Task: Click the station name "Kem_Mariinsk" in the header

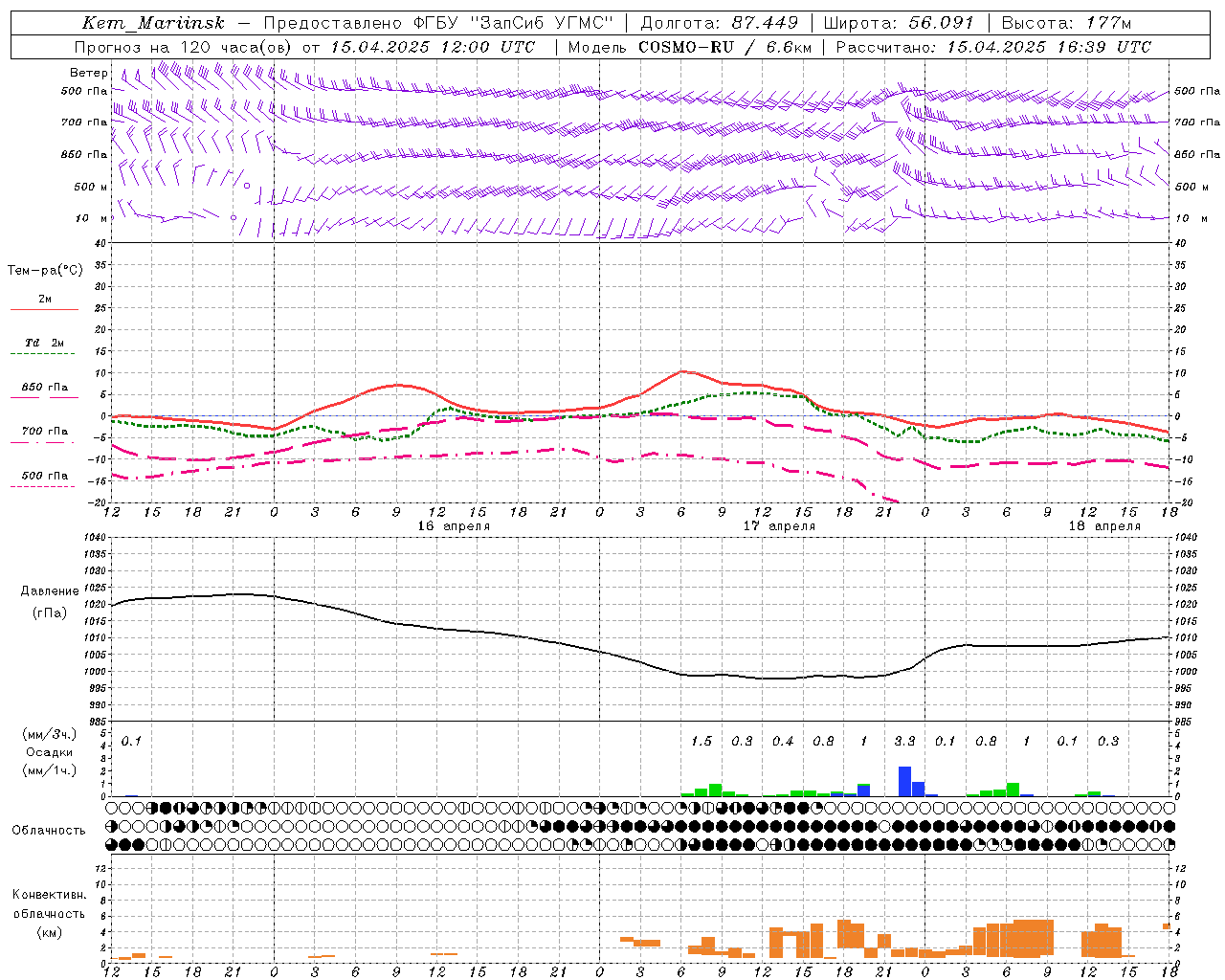Action: (x=153, y=23)
